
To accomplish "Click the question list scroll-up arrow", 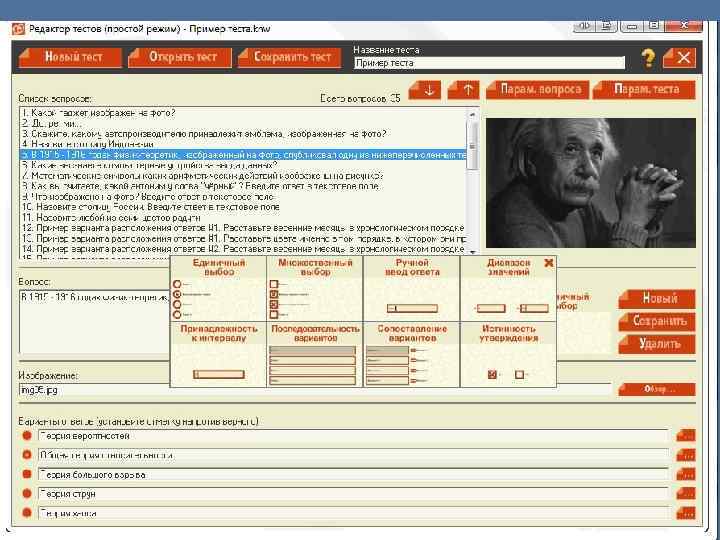I will 472,113.
